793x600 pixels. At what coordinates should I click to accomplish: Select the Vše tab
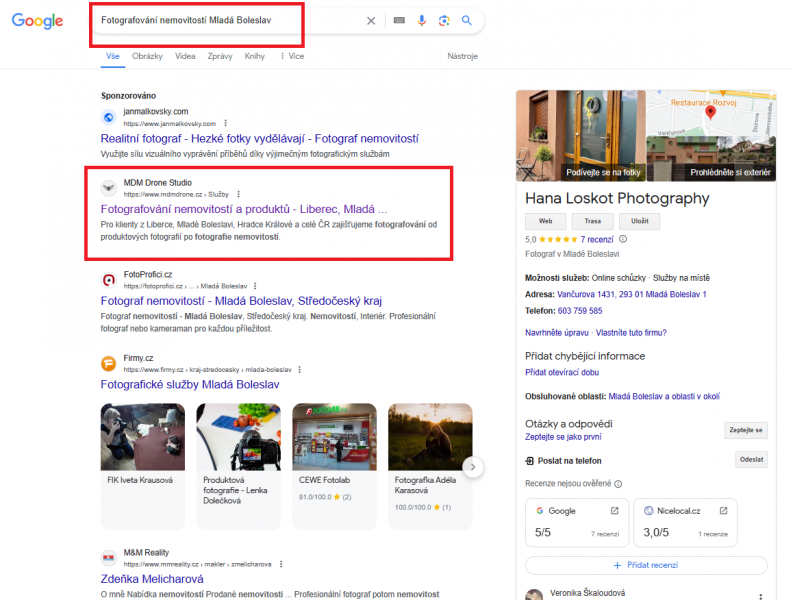[113, 56]
